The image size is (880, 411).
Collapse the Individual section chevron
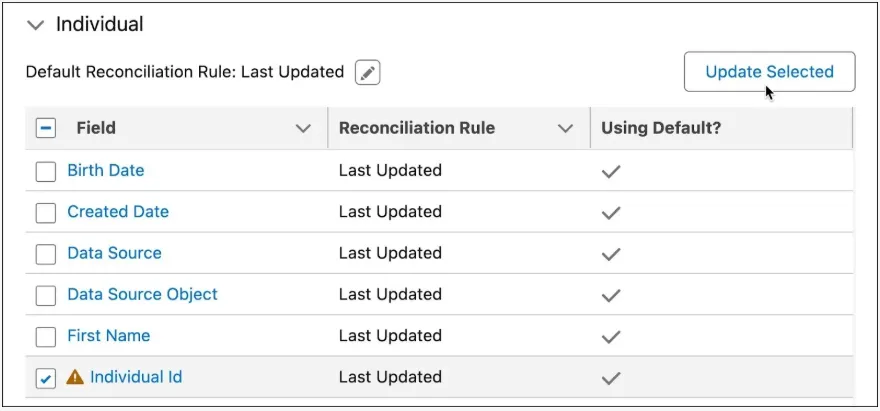pos(36,25)
